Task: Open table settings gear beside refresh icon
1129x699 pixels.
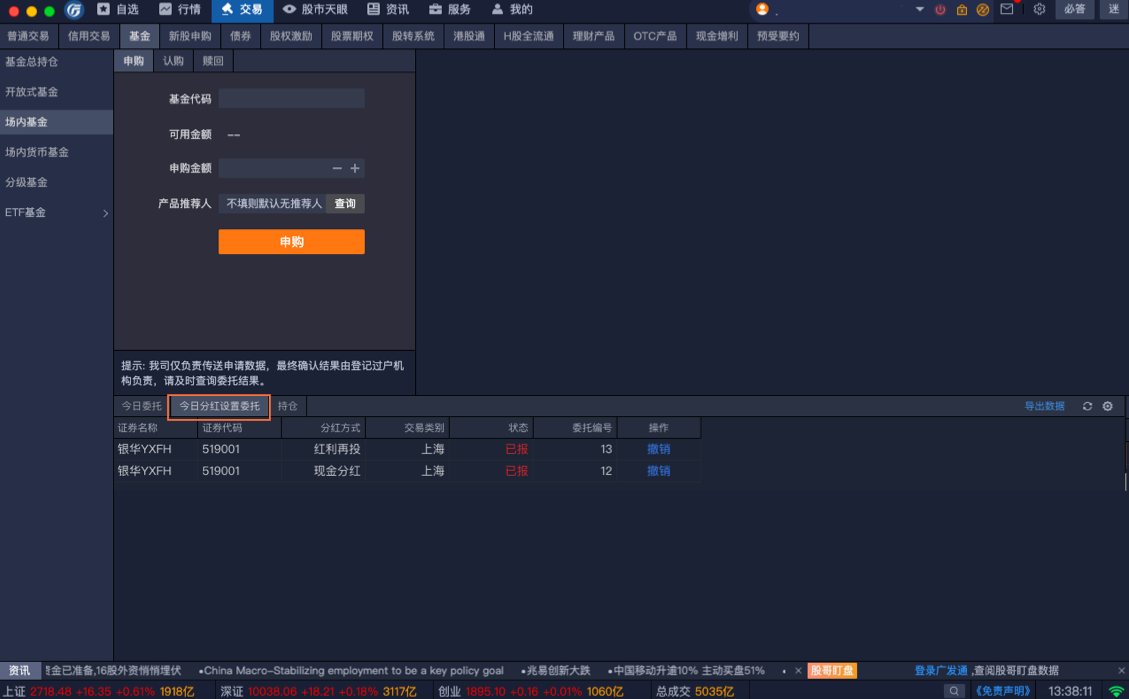Action: pos(1107,406)
